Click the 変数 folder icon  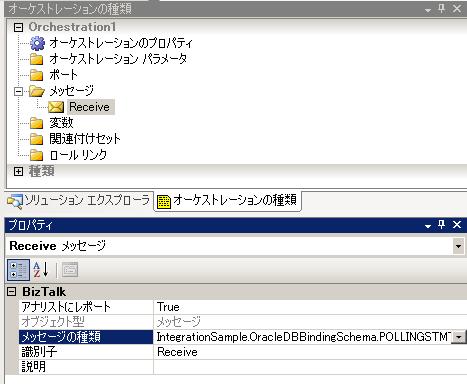pos(37,123)
